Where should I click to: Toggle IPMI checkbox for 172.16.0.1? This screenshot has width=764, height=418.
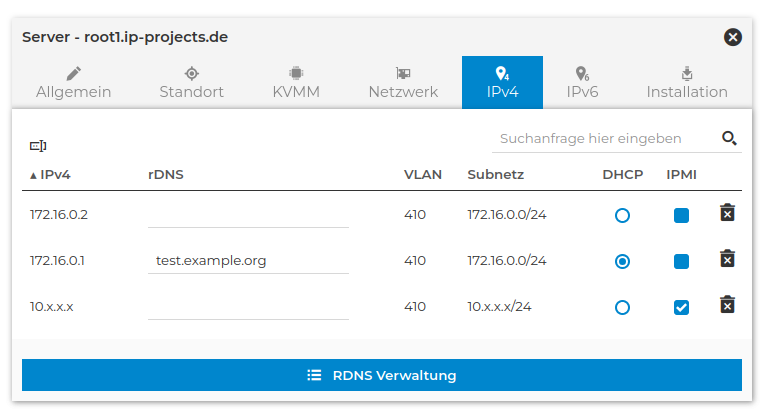pos(681,261)
